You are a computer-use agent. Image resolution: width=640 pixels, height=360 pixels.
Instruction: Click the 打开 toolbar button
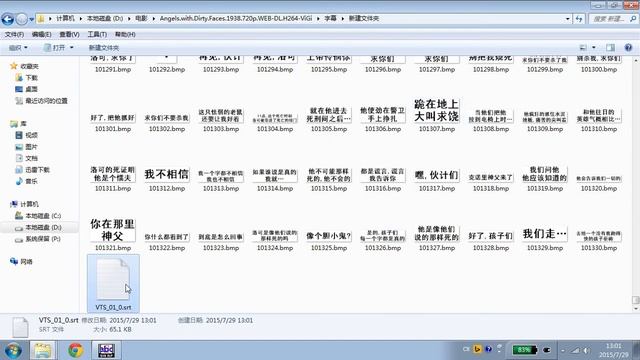tap(55, 48)
